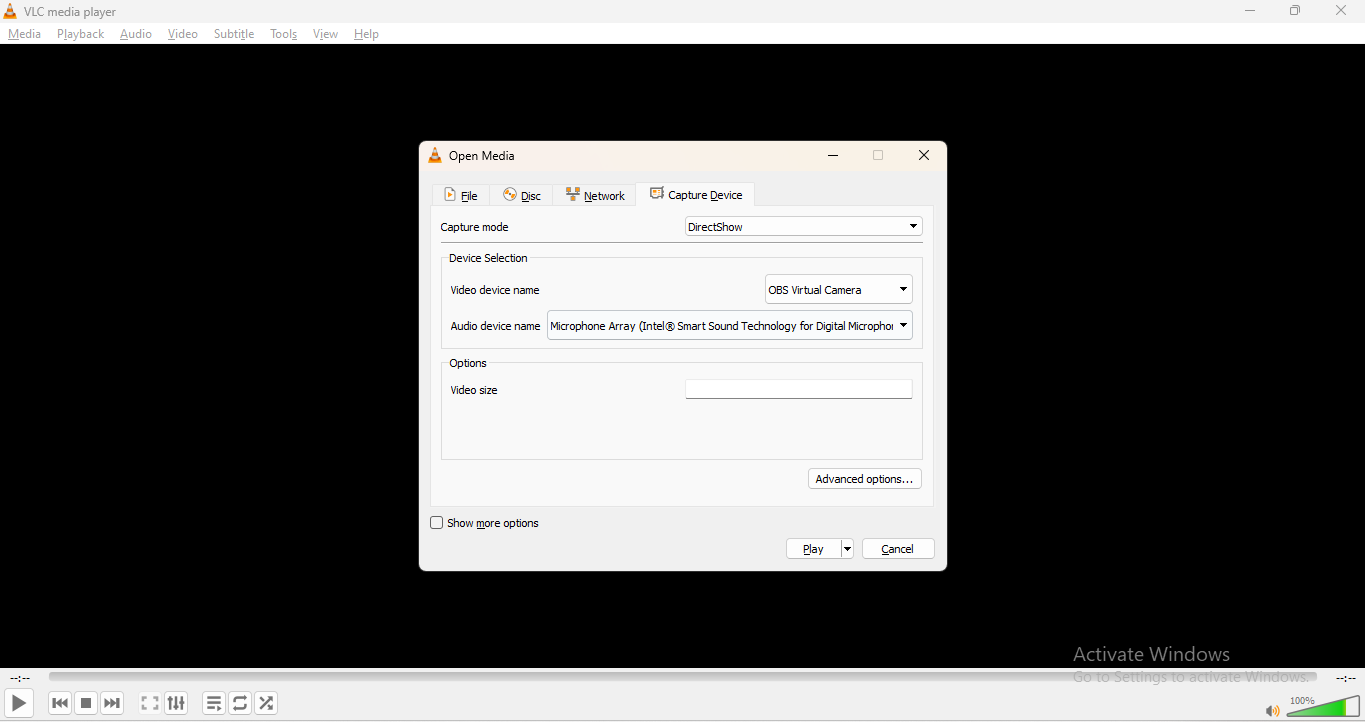Image resolution: width=1365 pixels, height=722 pixels.
Task: Minimize the Open Media dialog
Action: pyautogui.click(x=833, y=156)
